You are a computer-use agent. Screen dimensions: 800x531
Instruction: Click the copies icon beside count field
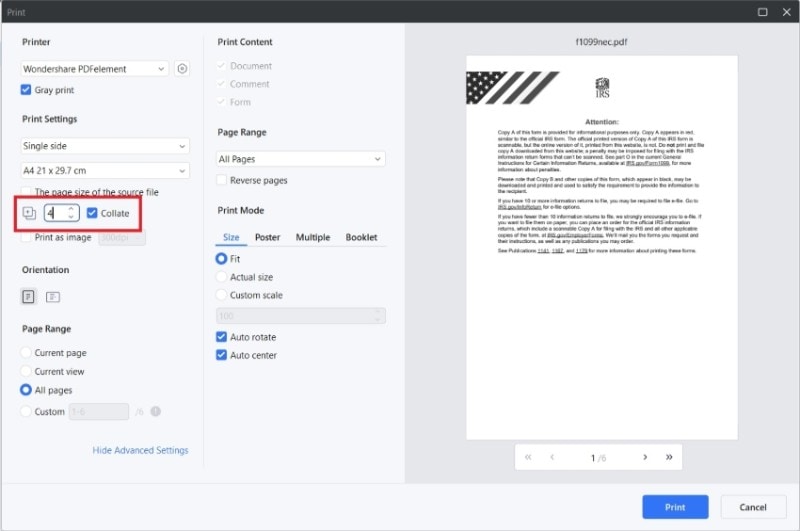[29, 213]
